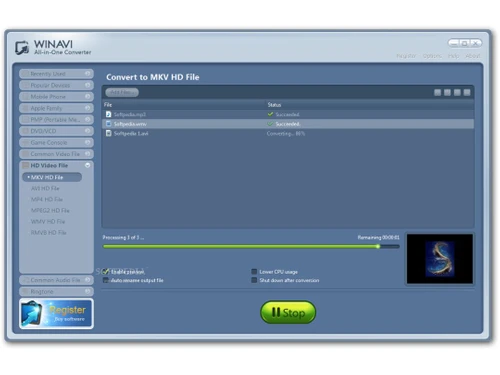The image size is (500, 375).
Task: Select WMV HD File format
Action: 48,221
